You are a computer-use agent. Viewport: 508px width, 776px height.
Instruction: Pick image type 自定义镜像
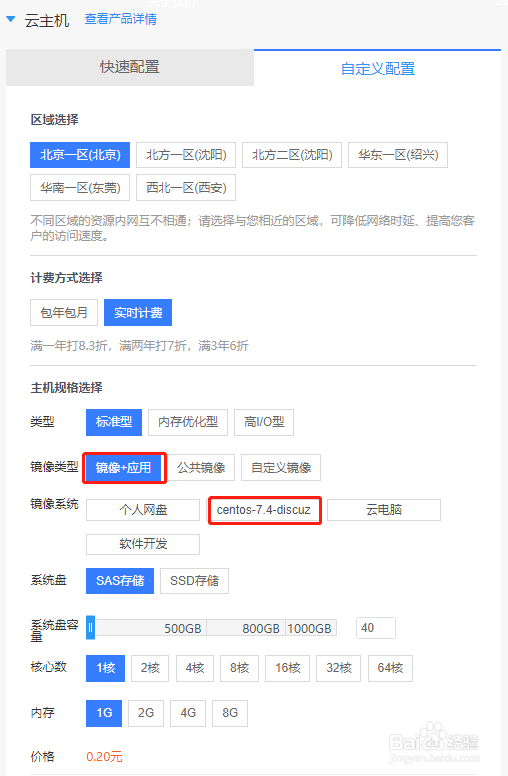281,468
